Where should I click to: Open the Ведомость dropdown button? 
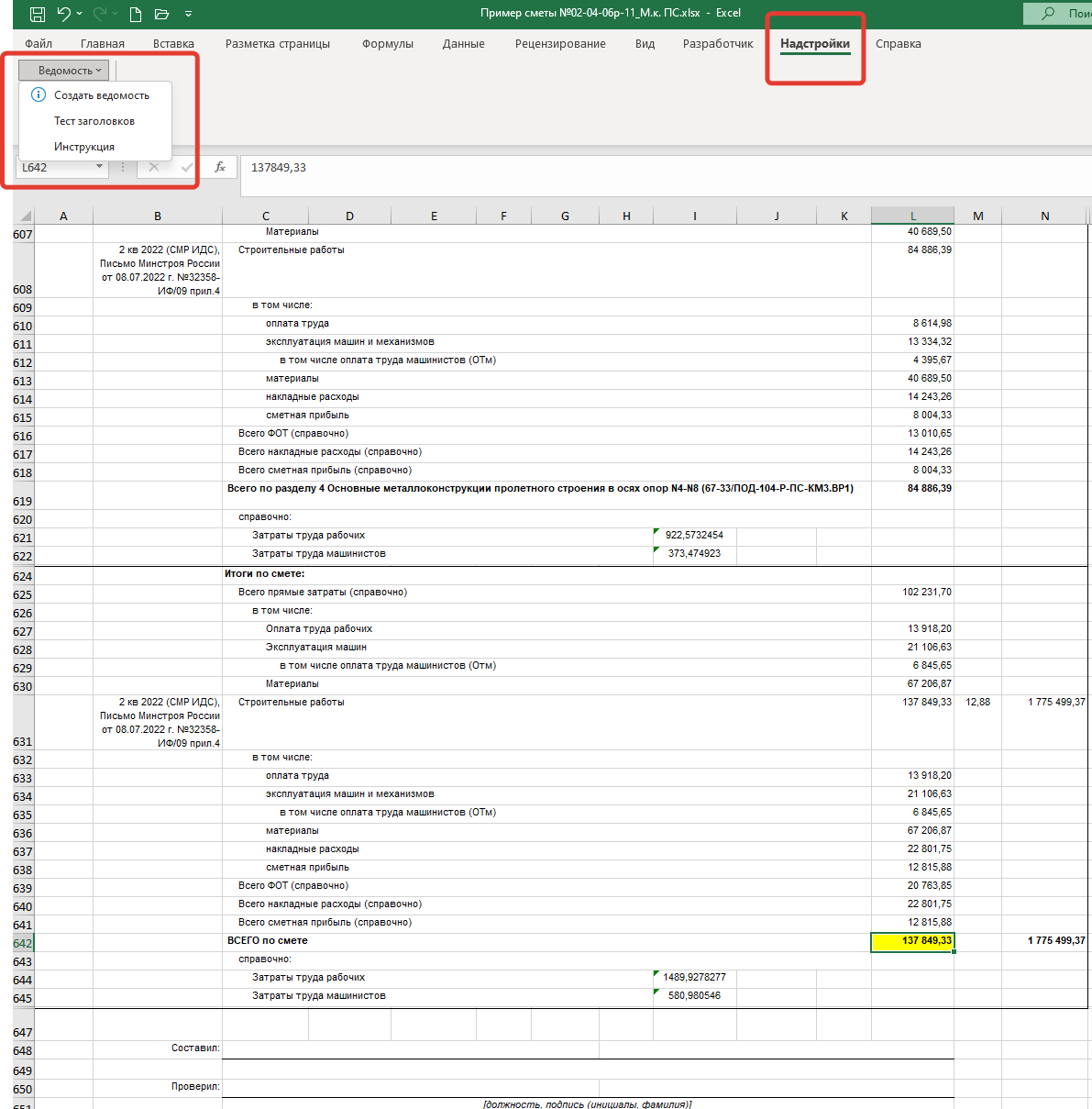[64, 71]
